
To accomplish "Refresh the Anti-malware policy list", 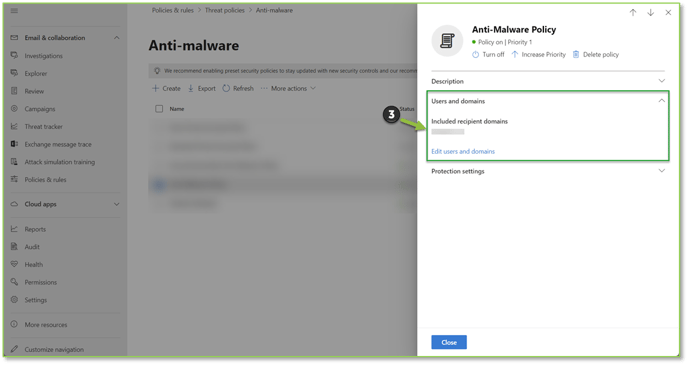I will click(x=238, y=88).
